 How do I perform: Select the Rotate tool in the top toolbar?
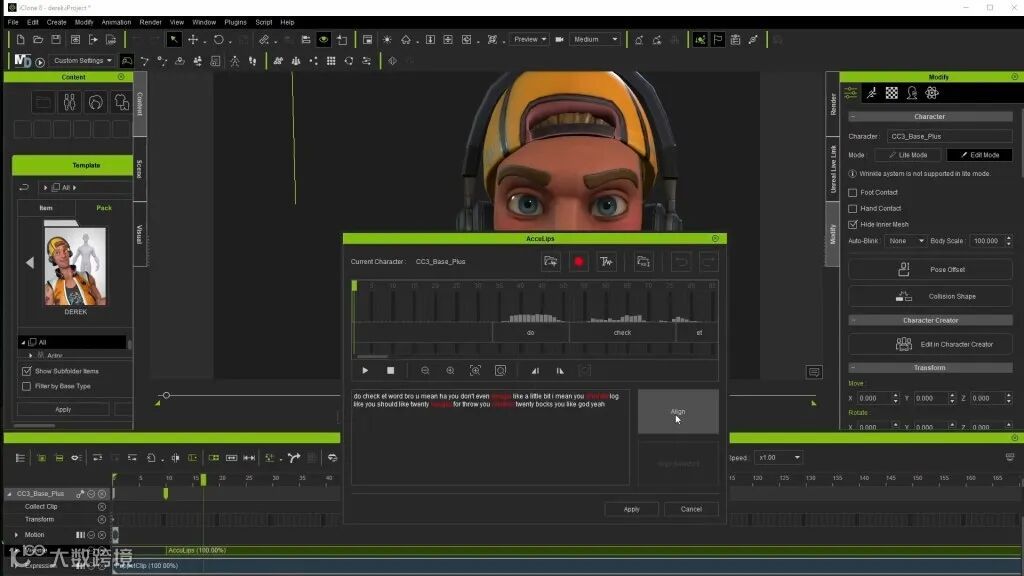(218, 39)
